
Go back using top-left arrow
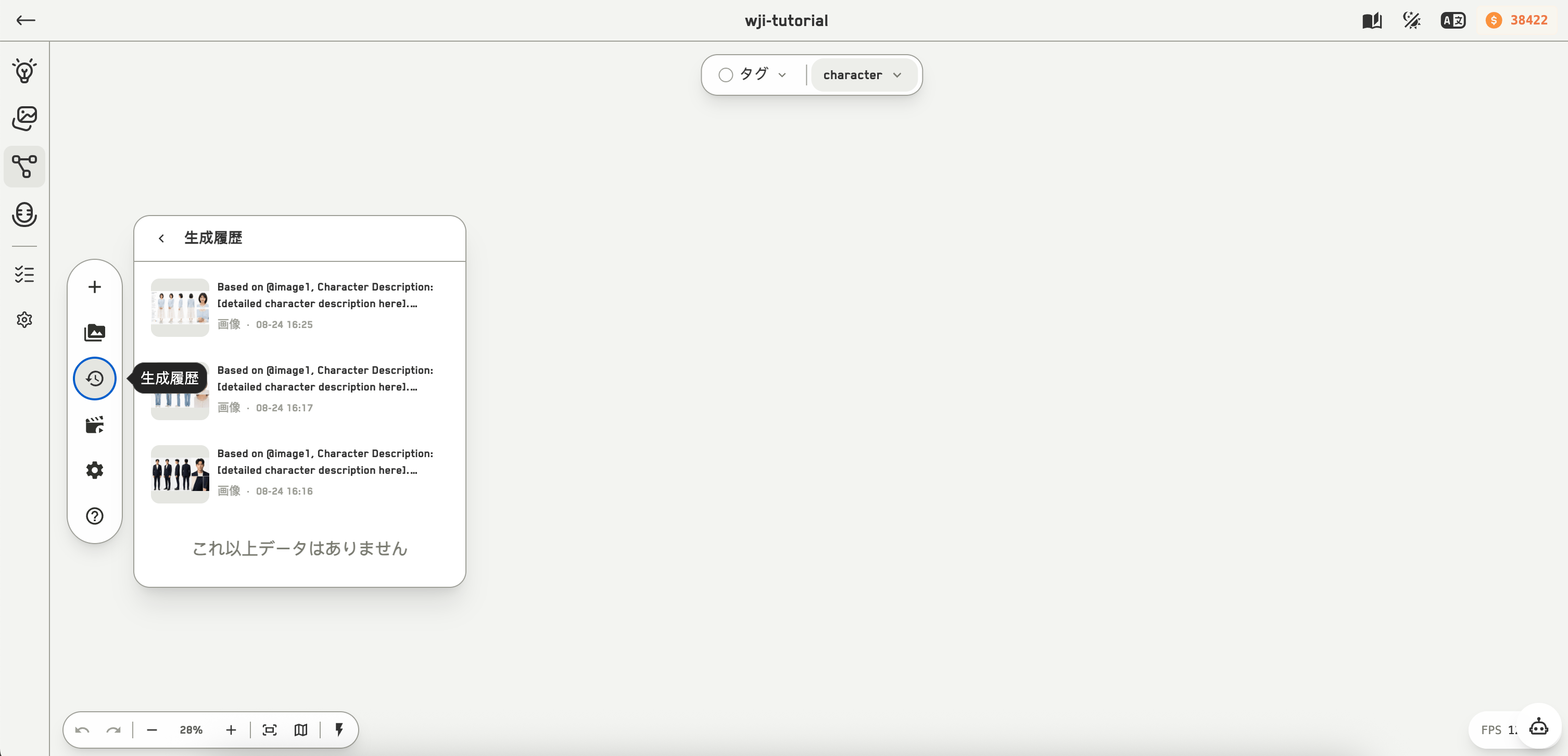26,20
